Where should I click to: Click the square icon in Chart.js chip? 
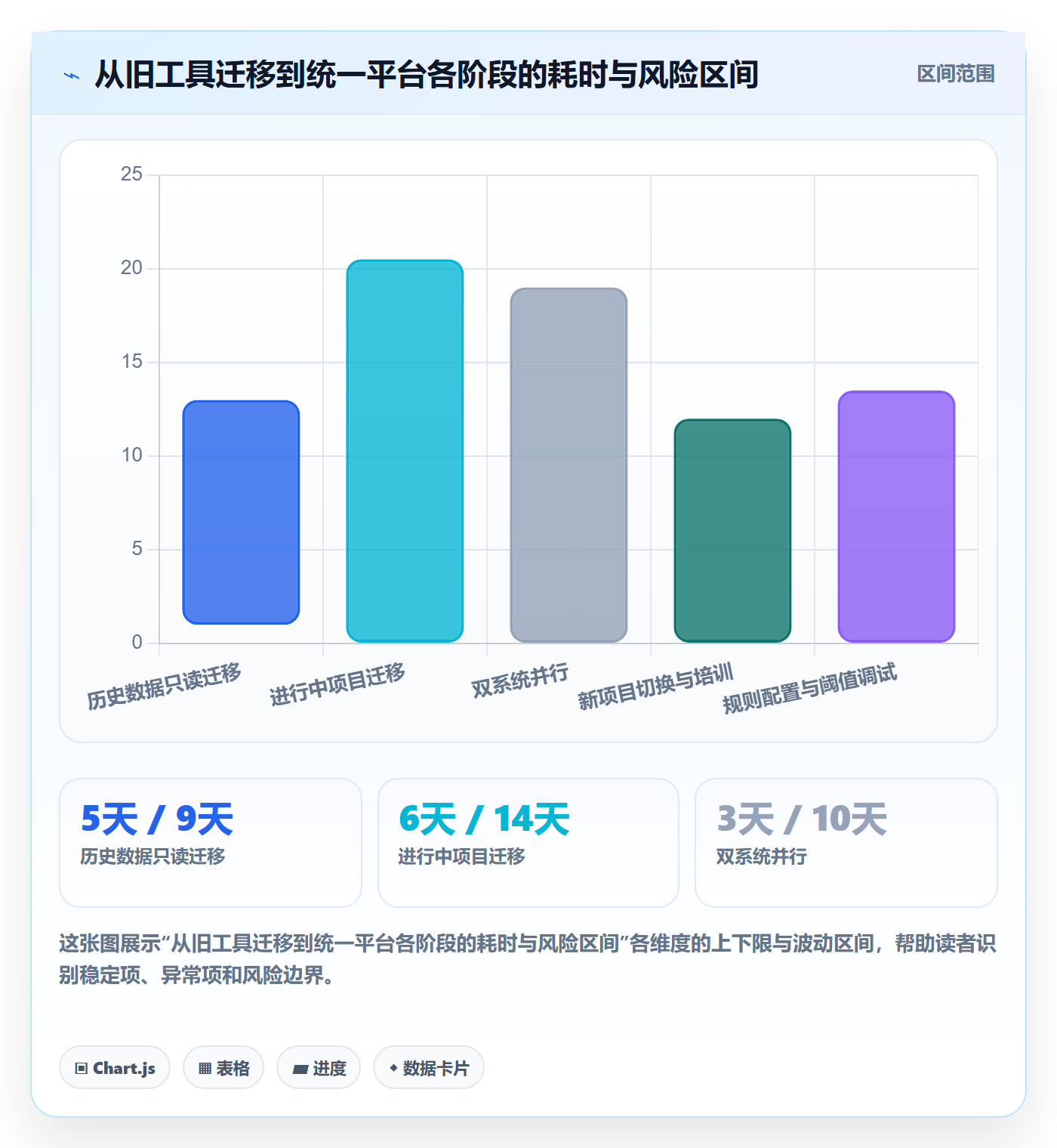(82, 1068)
